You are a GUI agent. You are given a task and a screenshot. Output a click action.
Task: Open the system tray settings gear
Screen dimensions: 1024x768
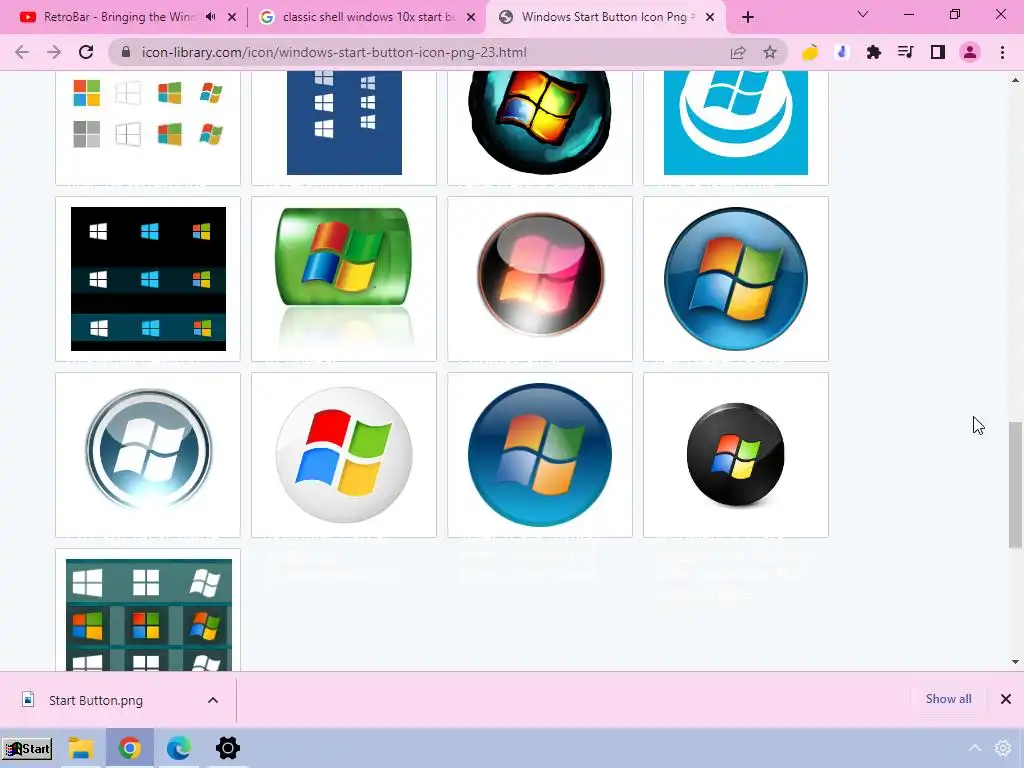(x=1003, y=748)
